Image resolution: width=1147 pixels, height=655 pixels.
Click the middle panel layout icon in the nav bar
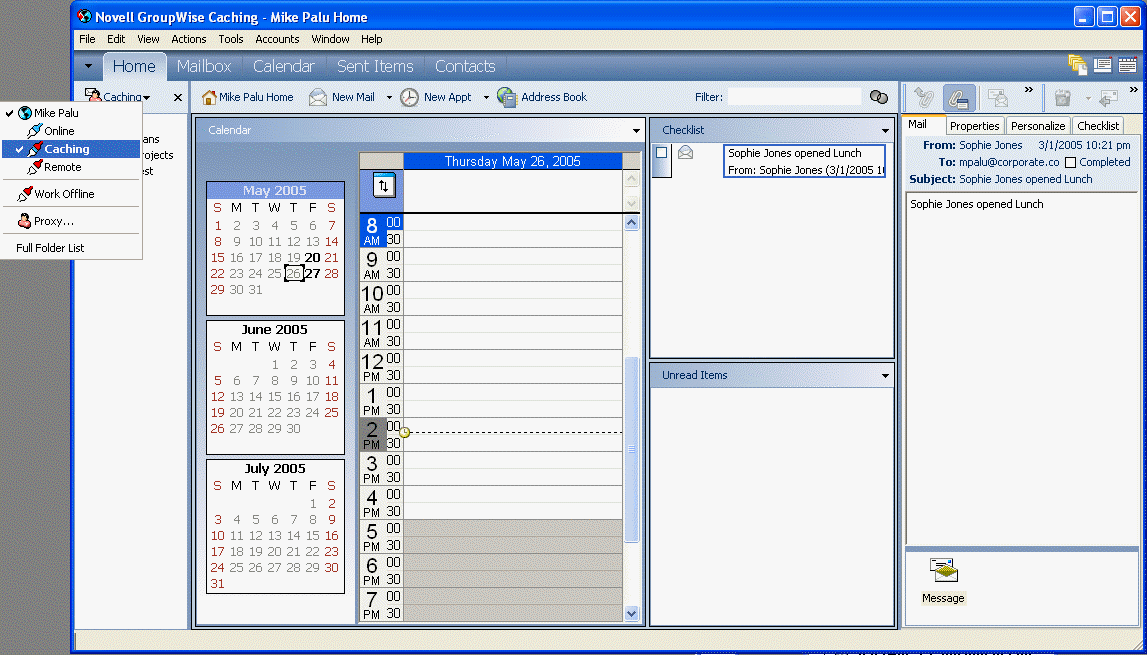pos(1102,65)
